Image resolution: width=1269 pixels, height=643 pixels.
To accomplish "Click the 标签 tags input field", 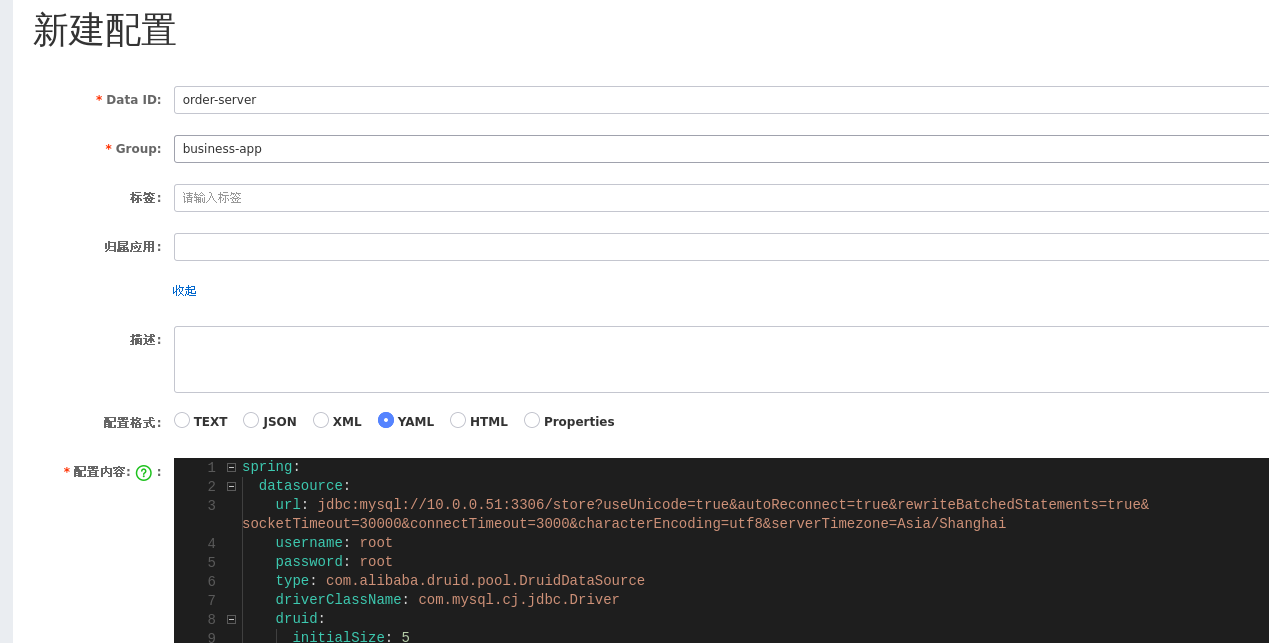I will [720, 198].
